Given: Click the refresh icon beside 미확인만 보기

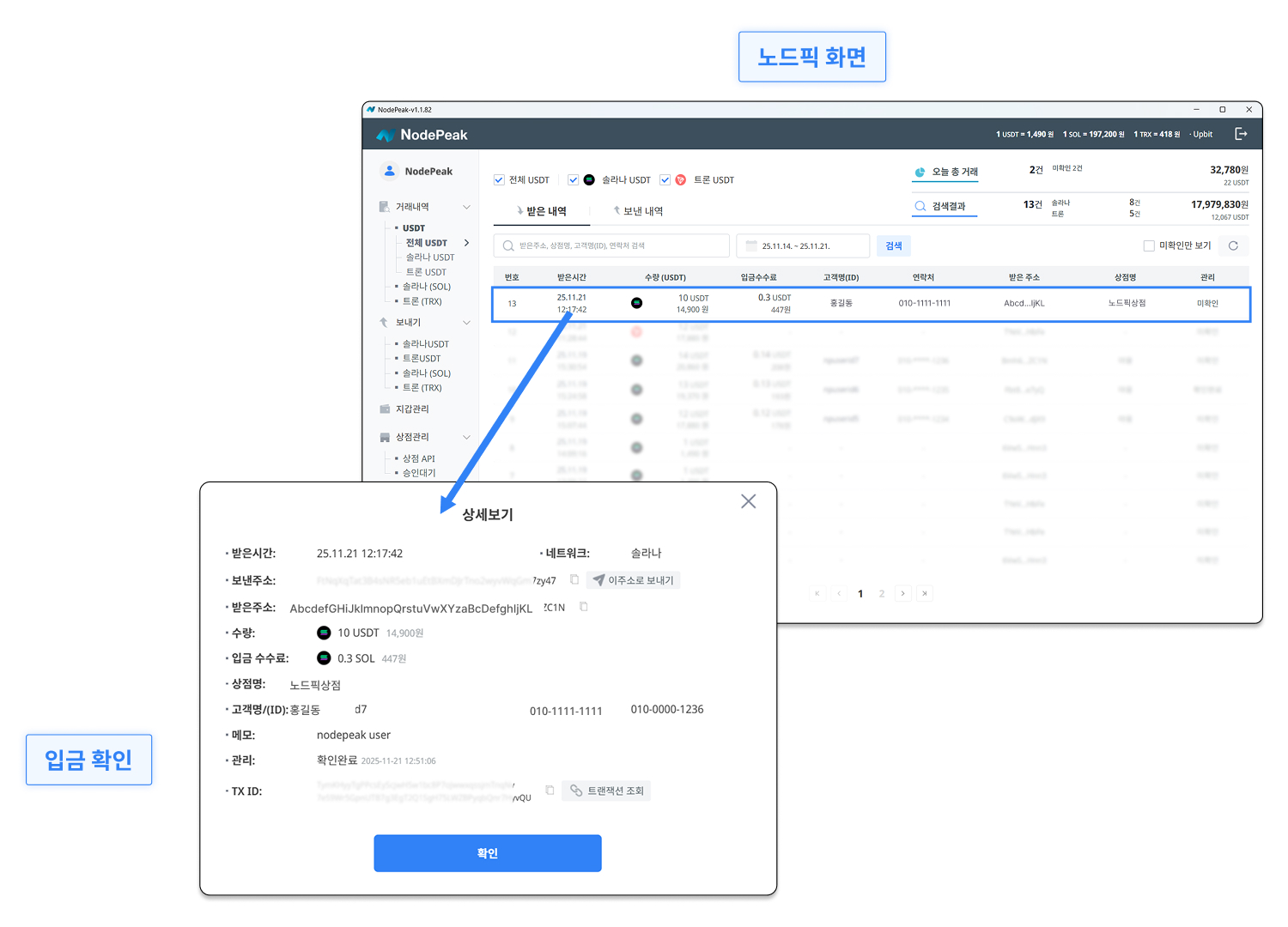Looking at the screenshot, I should point(1233,246).
